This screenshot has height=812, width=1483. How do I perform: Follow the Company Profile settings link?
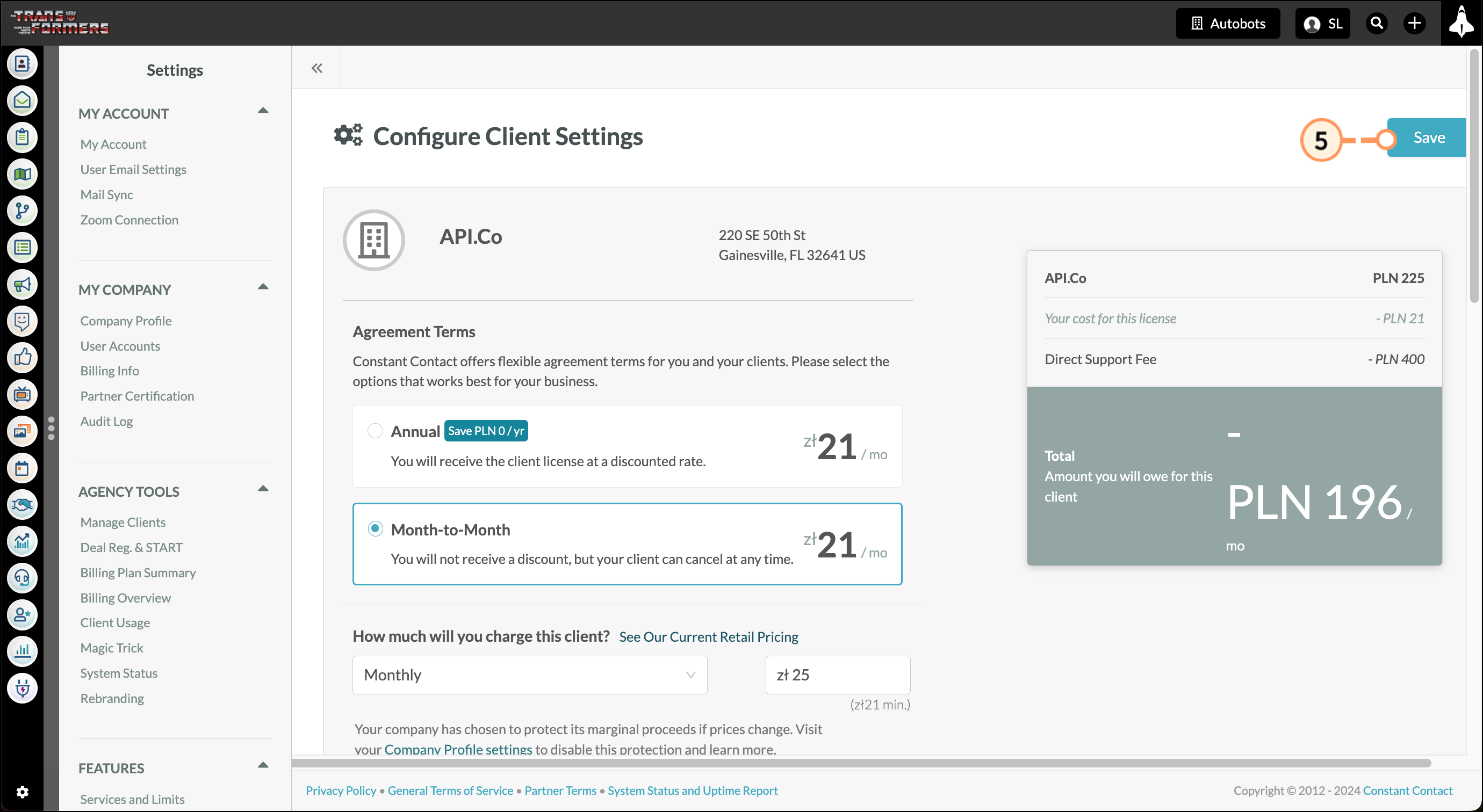(x=458, y=749)
